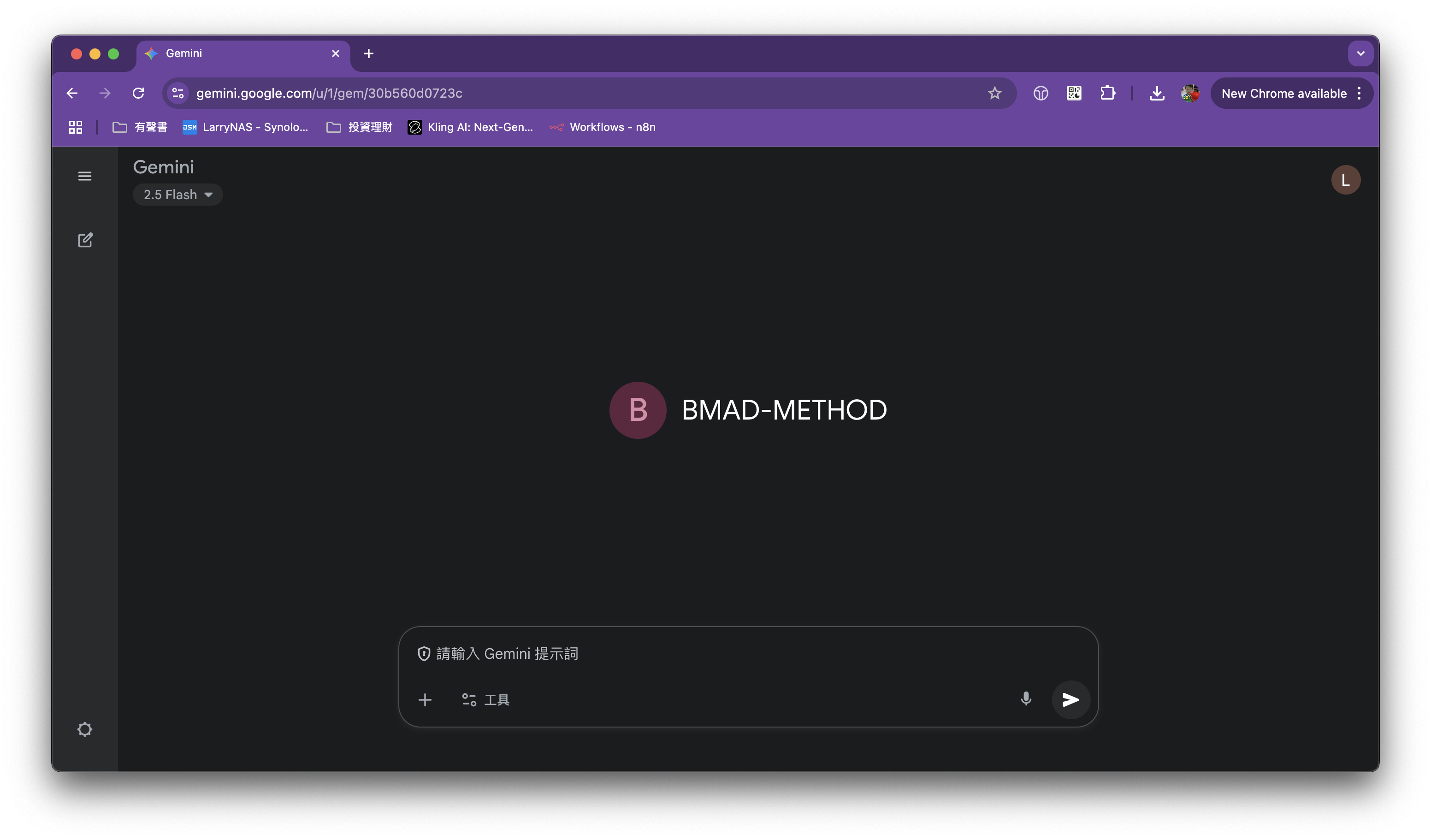Image resolution: width=1431 pixels, height=840 pixels.
Task: Start a new chat with the compose icon
Action: point(85,240)
